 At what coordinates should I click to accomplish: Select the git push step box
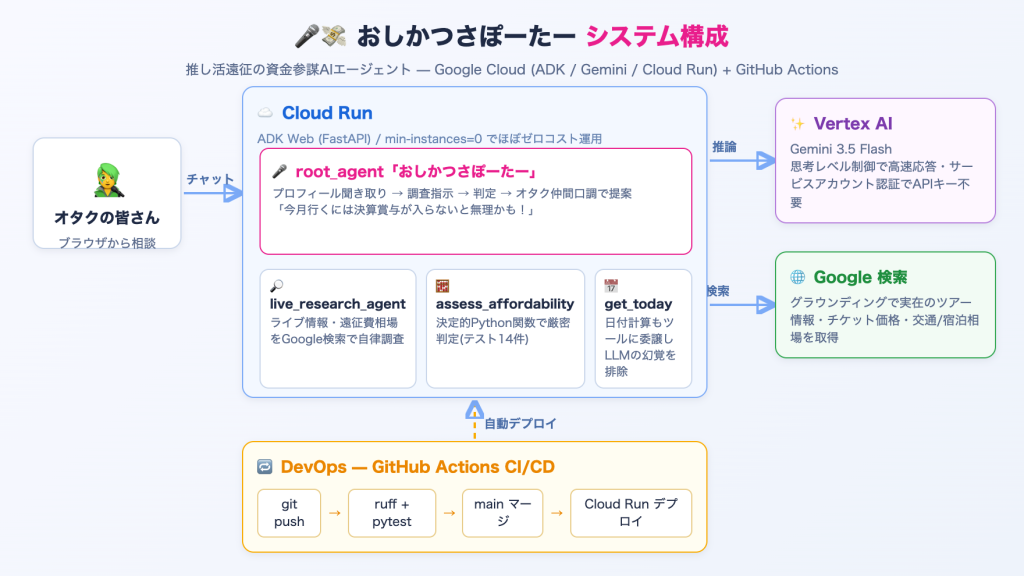click(x=289, y=513)
